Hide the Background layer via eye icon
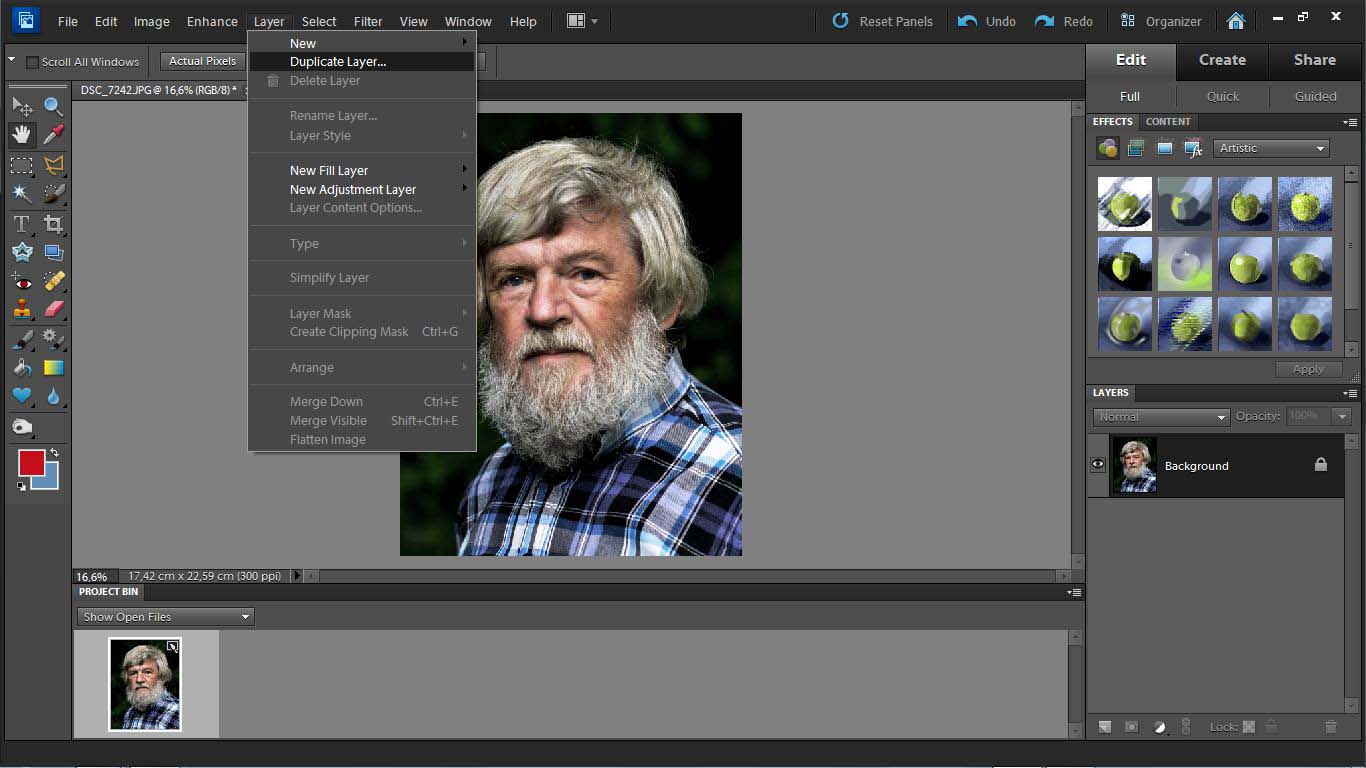 pyautogui.click(x=1098, y=465)
